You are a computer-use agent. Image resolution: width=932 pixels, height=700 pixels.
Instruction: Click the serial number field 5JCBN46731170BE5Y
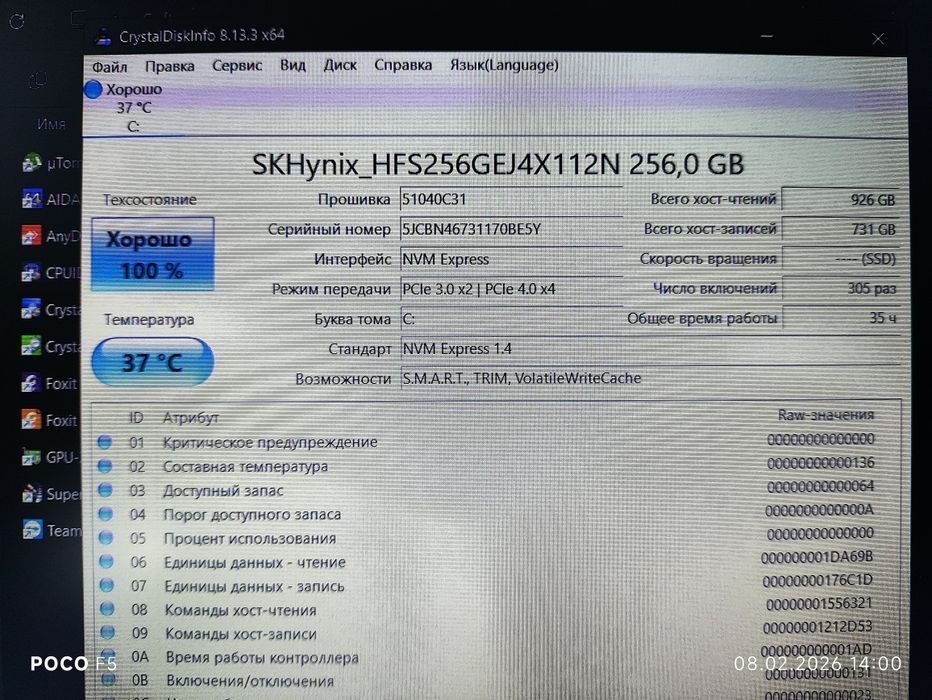tap(511, 229)
